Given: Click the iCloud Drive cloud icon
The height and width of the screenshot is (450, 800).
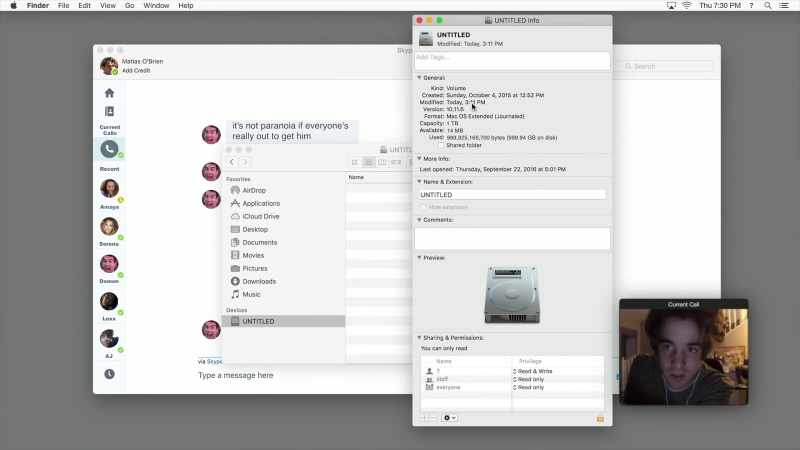Looking at the screenshot, I should 235,216.
